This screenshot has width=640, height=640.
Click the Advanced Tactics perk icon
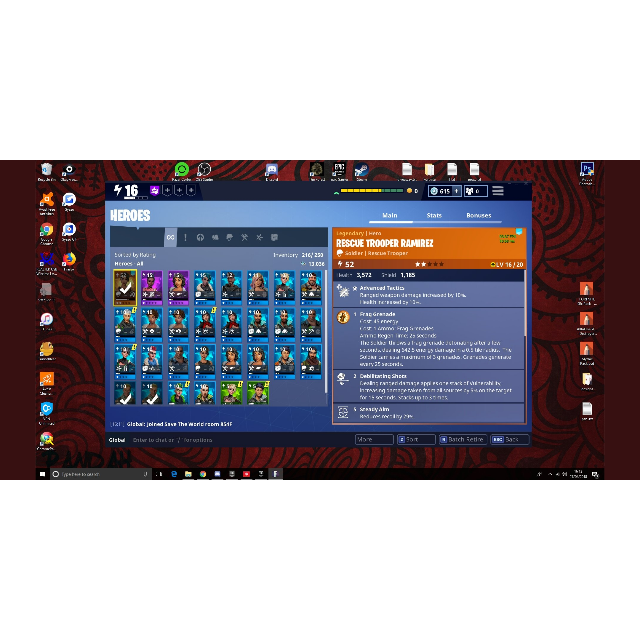click(343, 291)
